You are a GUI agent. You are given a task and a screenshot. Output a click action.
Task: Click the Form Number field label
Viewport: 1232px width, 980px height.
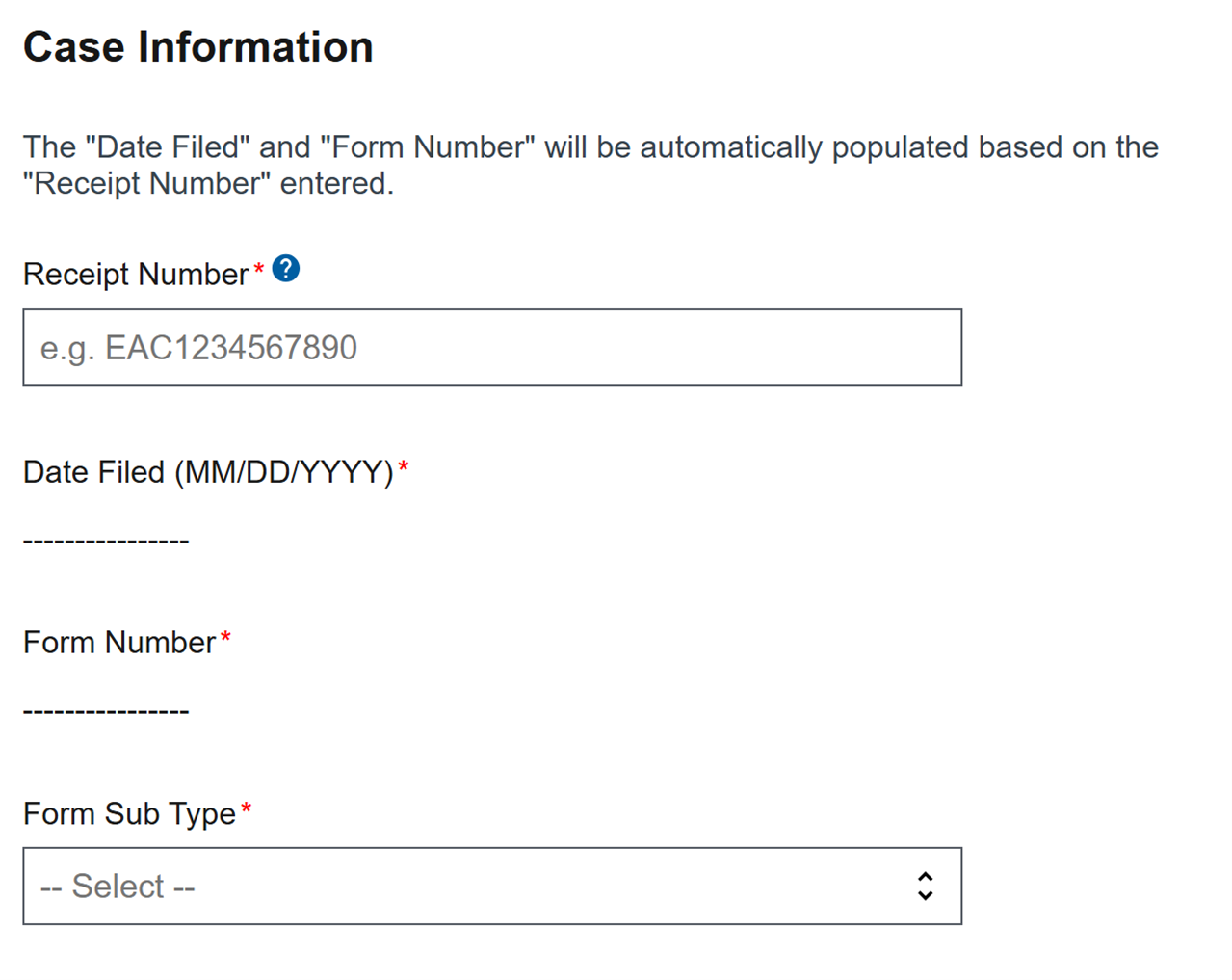[119, 643]
